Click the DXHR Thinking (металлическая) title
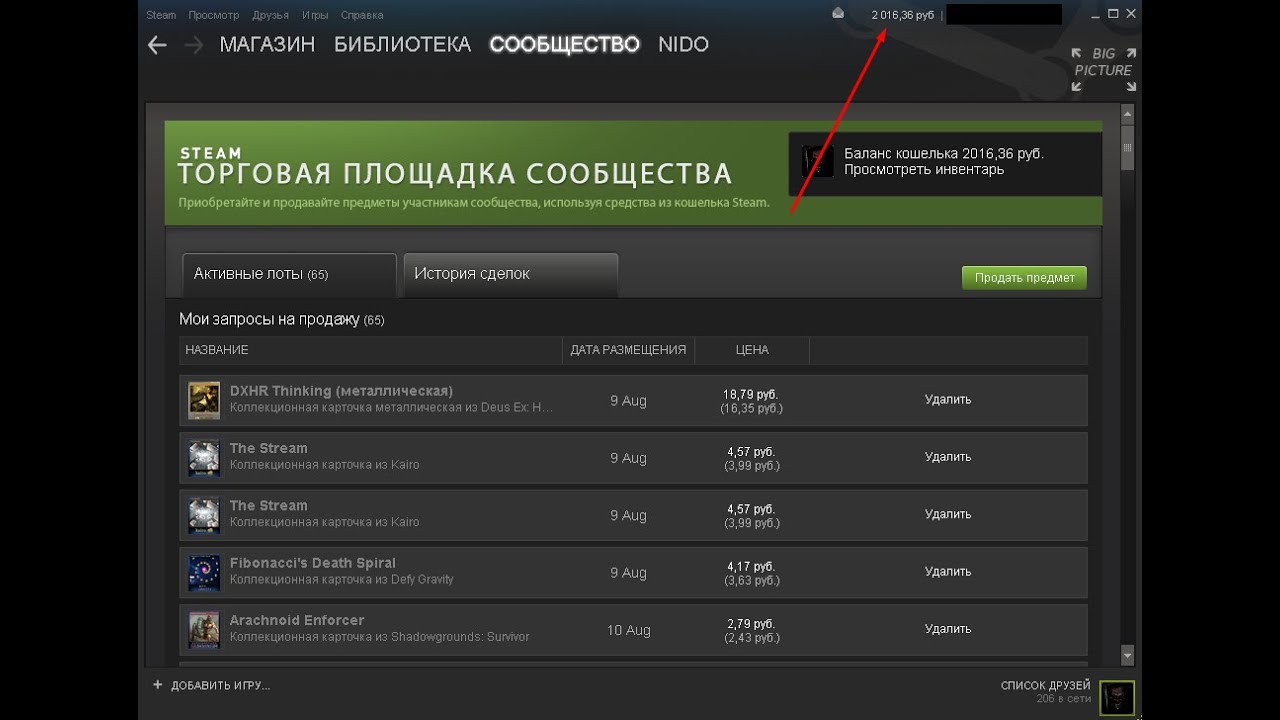Image resolution: width=1280 pixels, height=720 pixels. pyautogui.click(x=341, y=391)
